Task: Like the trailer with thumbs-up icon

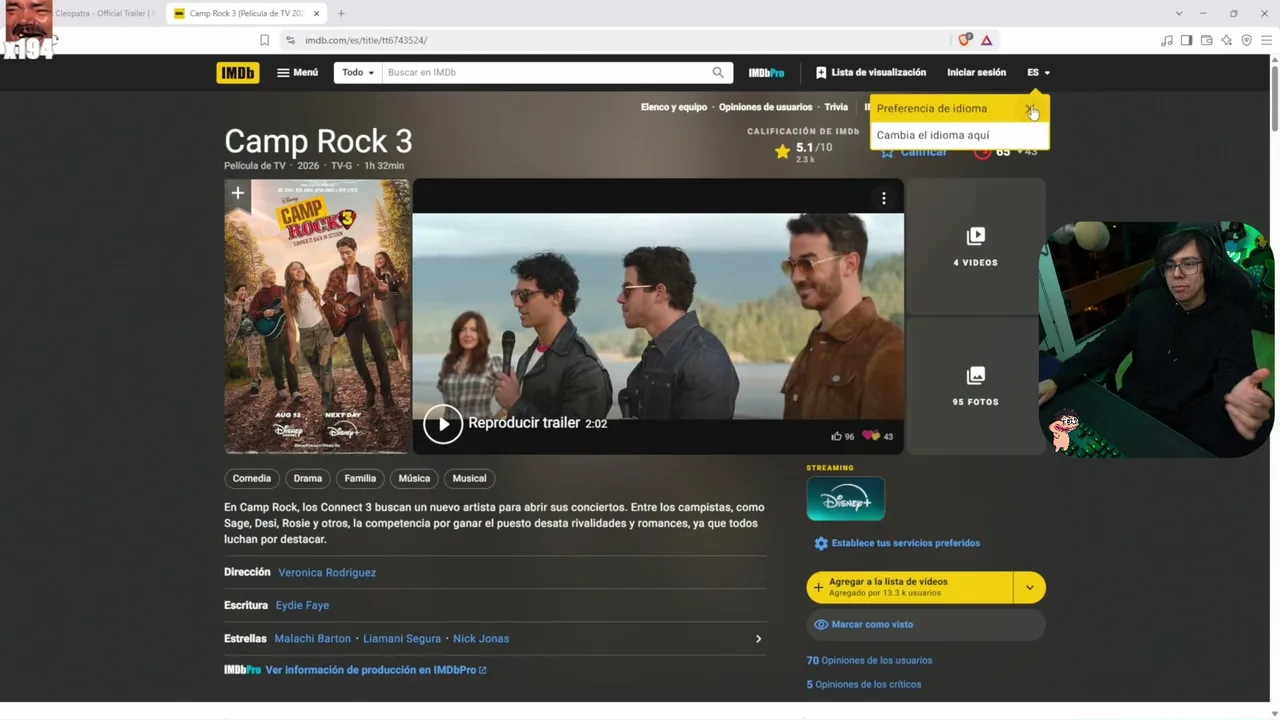Action: (836, 436)
